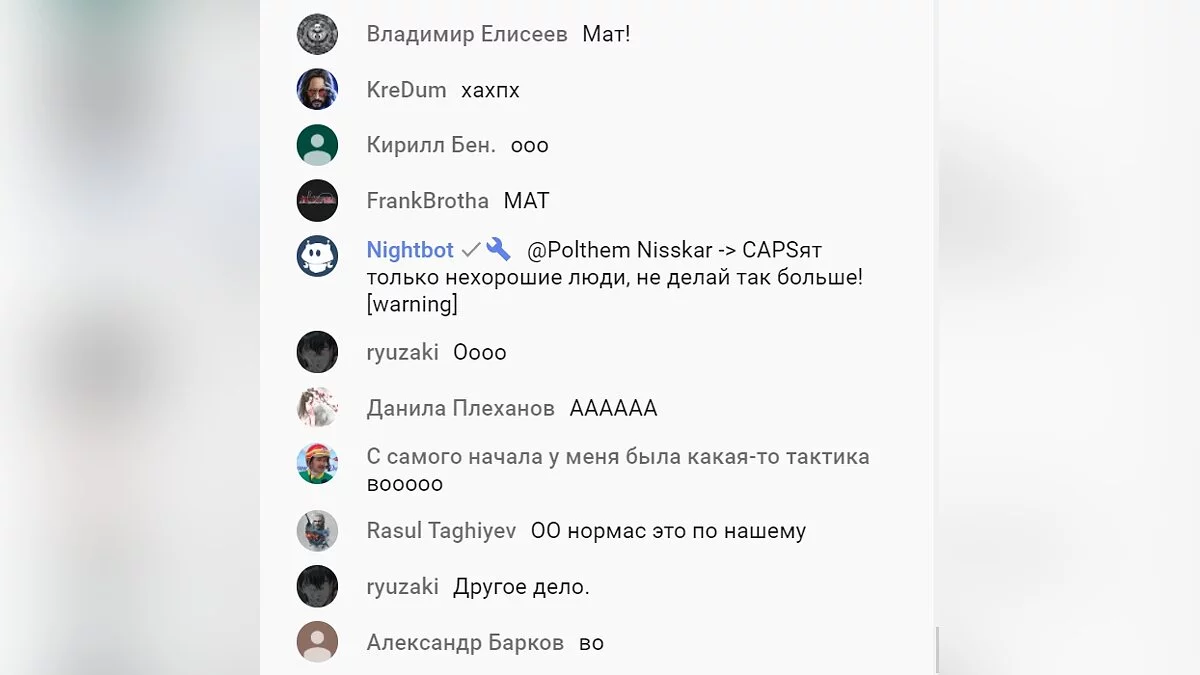Click Nightbot's moderator wrench icon
Screen dimensions: 1200x675
(x=498, y=250)
